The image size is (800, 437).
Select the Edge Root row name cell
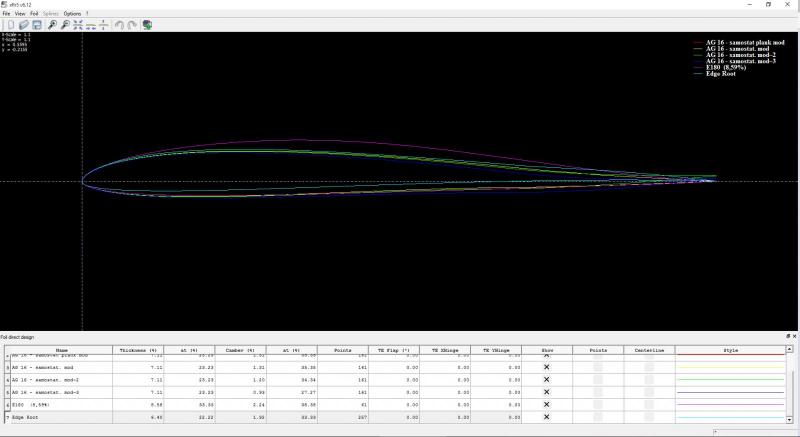(x=60, y=416)
